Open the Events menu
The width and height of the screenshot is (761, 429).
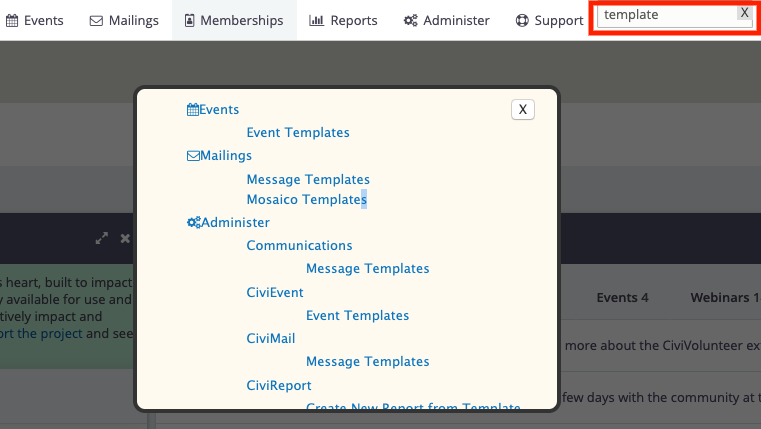(x=34, y=20)
